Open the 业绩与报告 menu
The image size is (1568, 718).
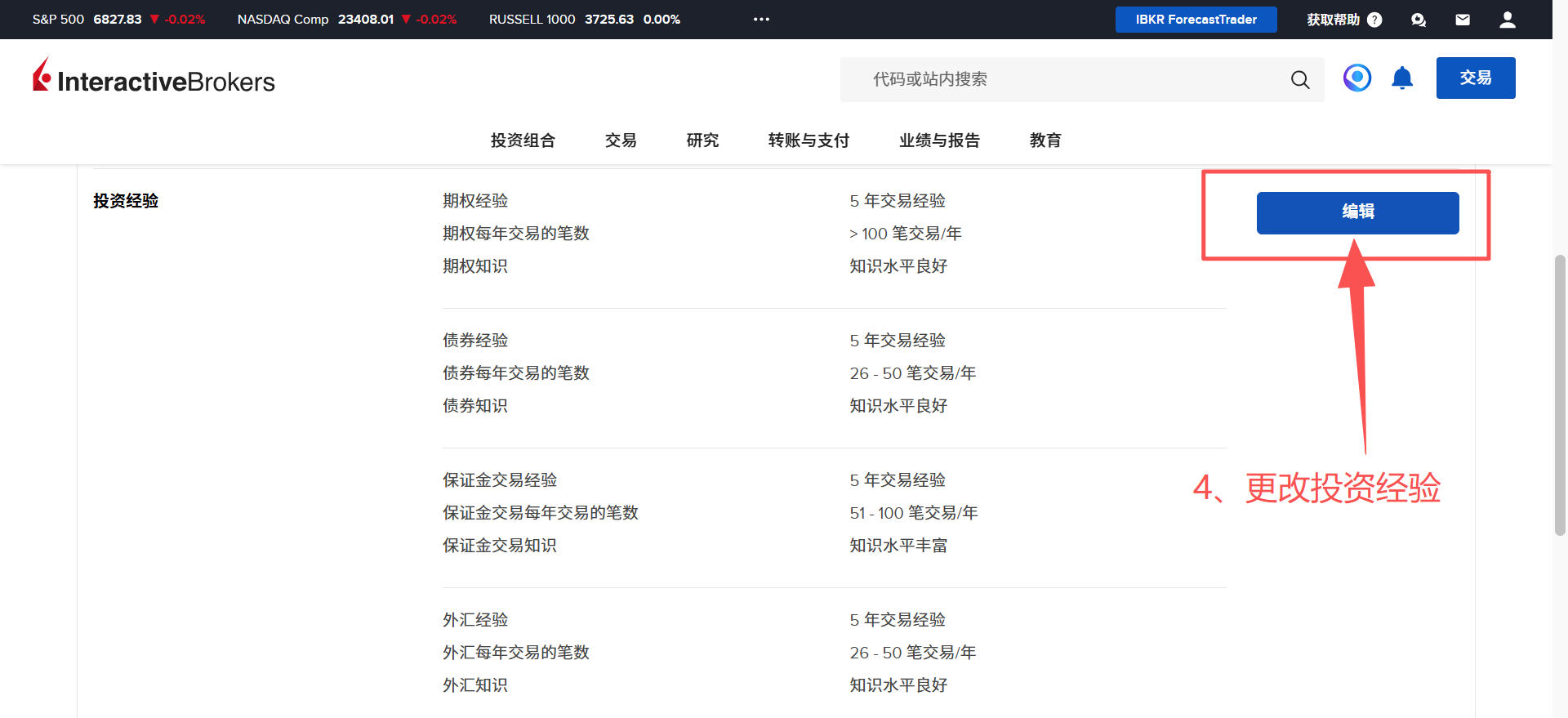pos(939,140)
